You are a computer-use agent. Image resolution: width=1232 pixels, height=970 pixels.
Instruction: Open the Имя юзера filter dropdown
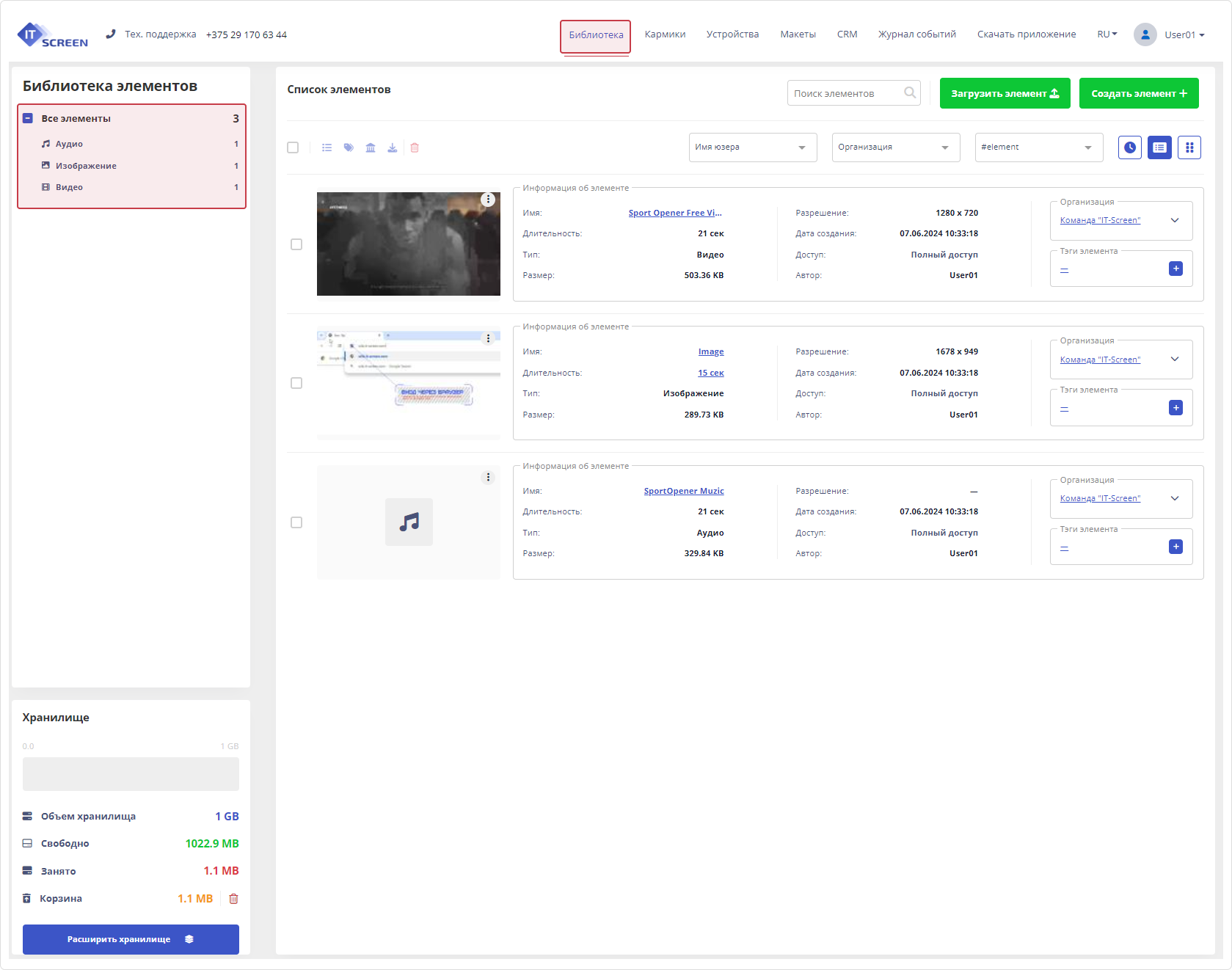pos(752,147)
